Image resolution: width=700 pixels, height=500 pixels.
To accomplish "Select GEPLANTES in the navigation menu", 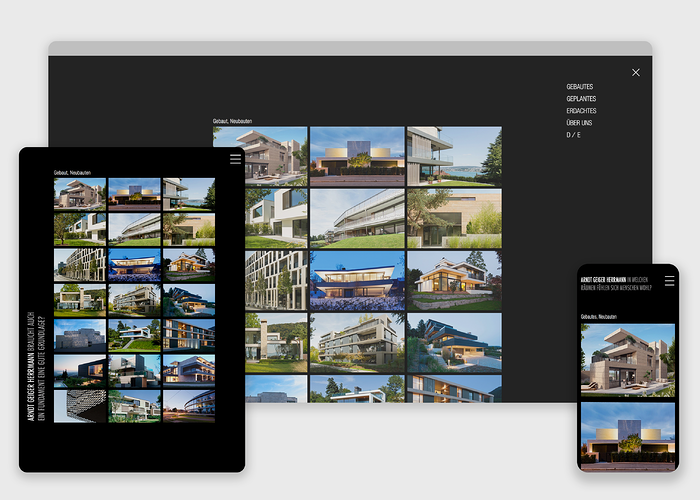I will pos(580,99).
